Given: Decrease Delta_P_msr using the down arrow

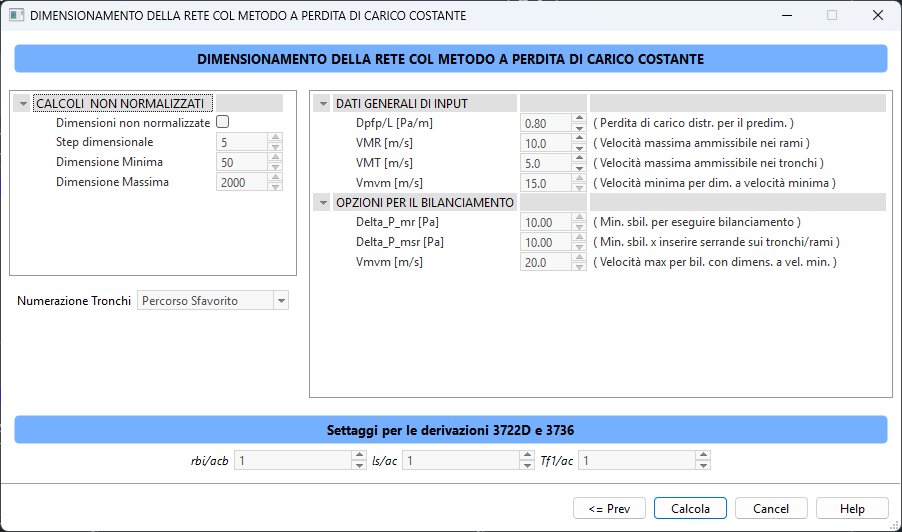Looking at the screenshot, I should pyautogui.click(x=578, y=247).
